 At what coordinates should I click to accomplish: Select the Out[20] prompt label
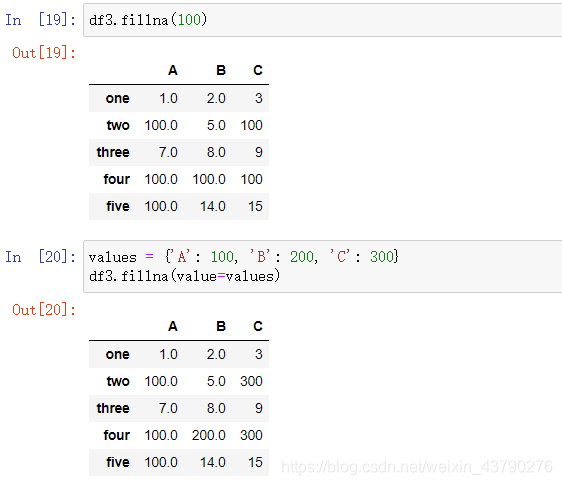[x=44, y=310]
